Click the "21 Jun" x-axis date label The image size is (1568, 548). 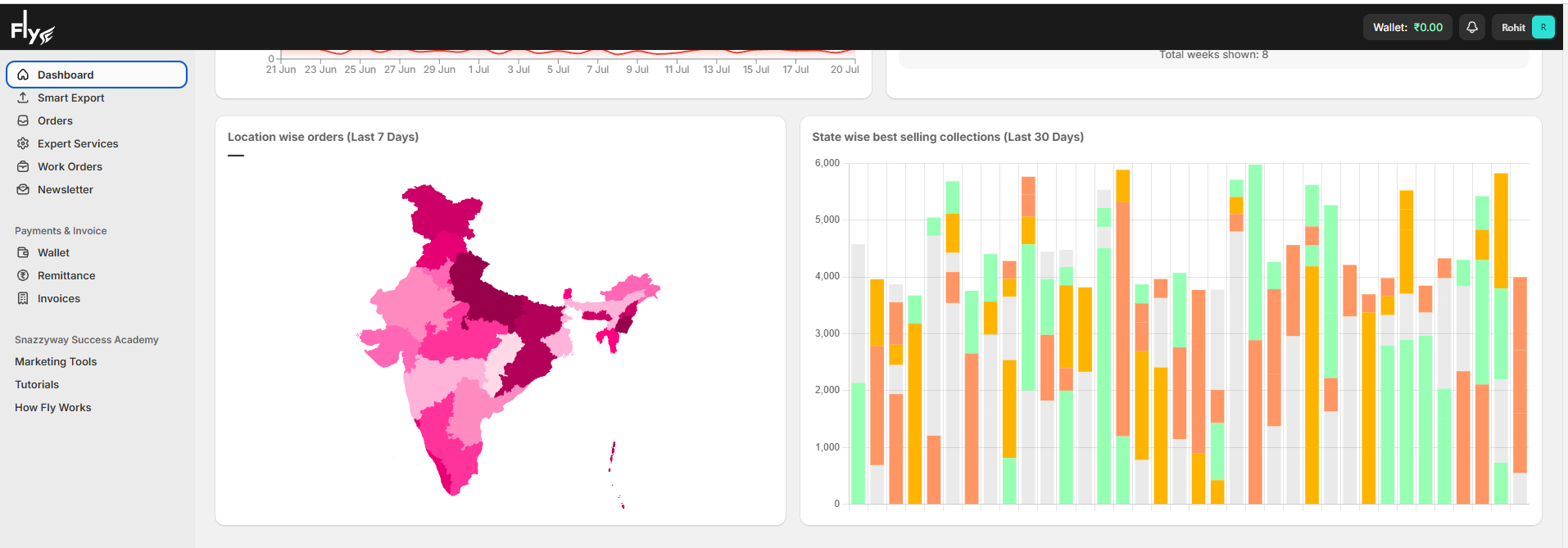[x=281, y=70]
